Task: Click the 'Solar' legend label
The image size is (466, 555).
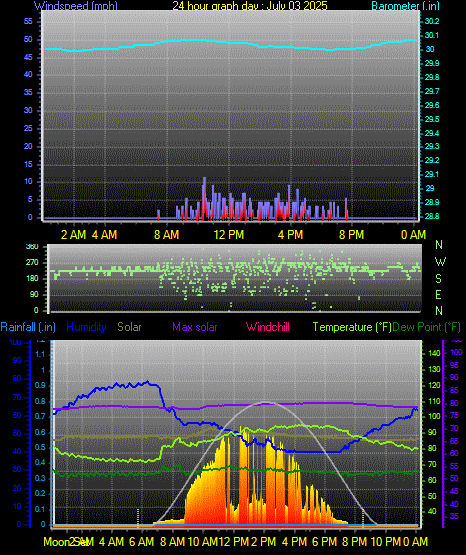Action: click(129, 327)
